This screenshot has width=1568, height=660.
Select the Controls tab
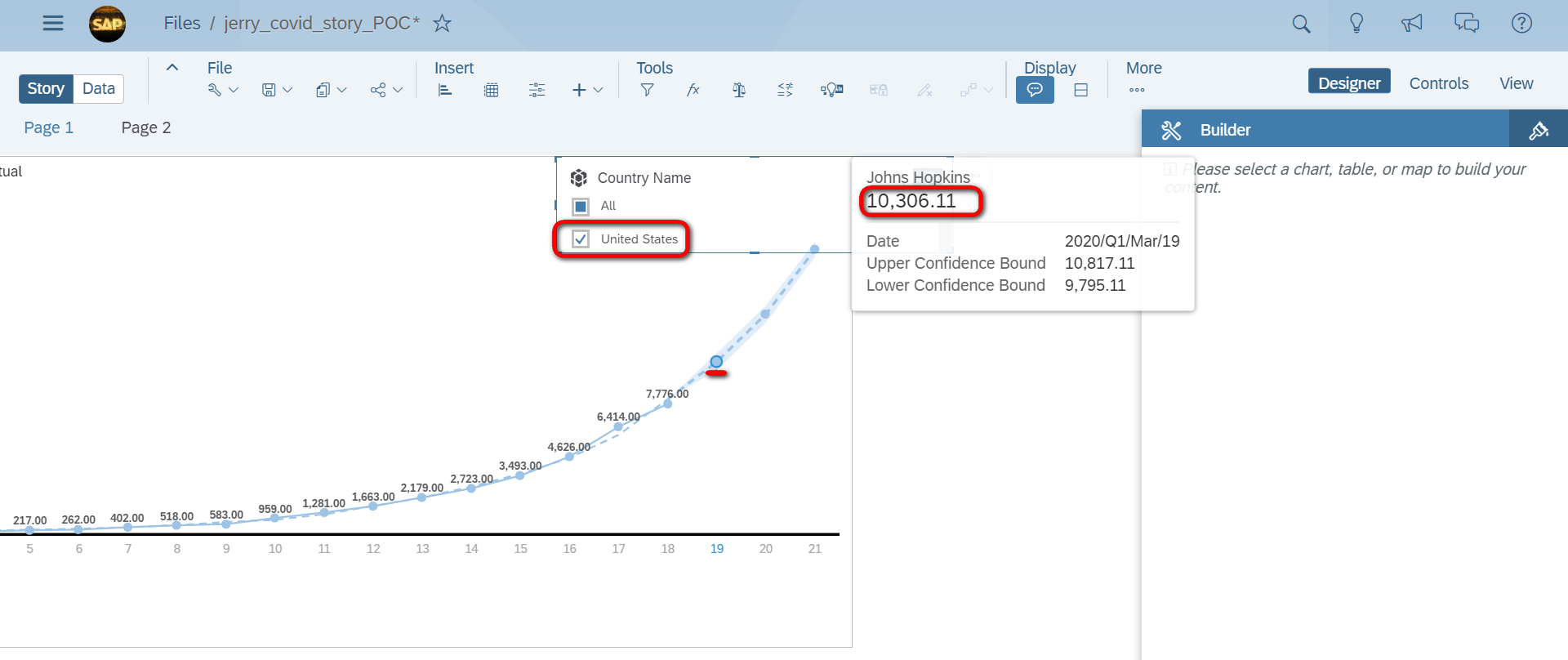(x=1439, y=83)
